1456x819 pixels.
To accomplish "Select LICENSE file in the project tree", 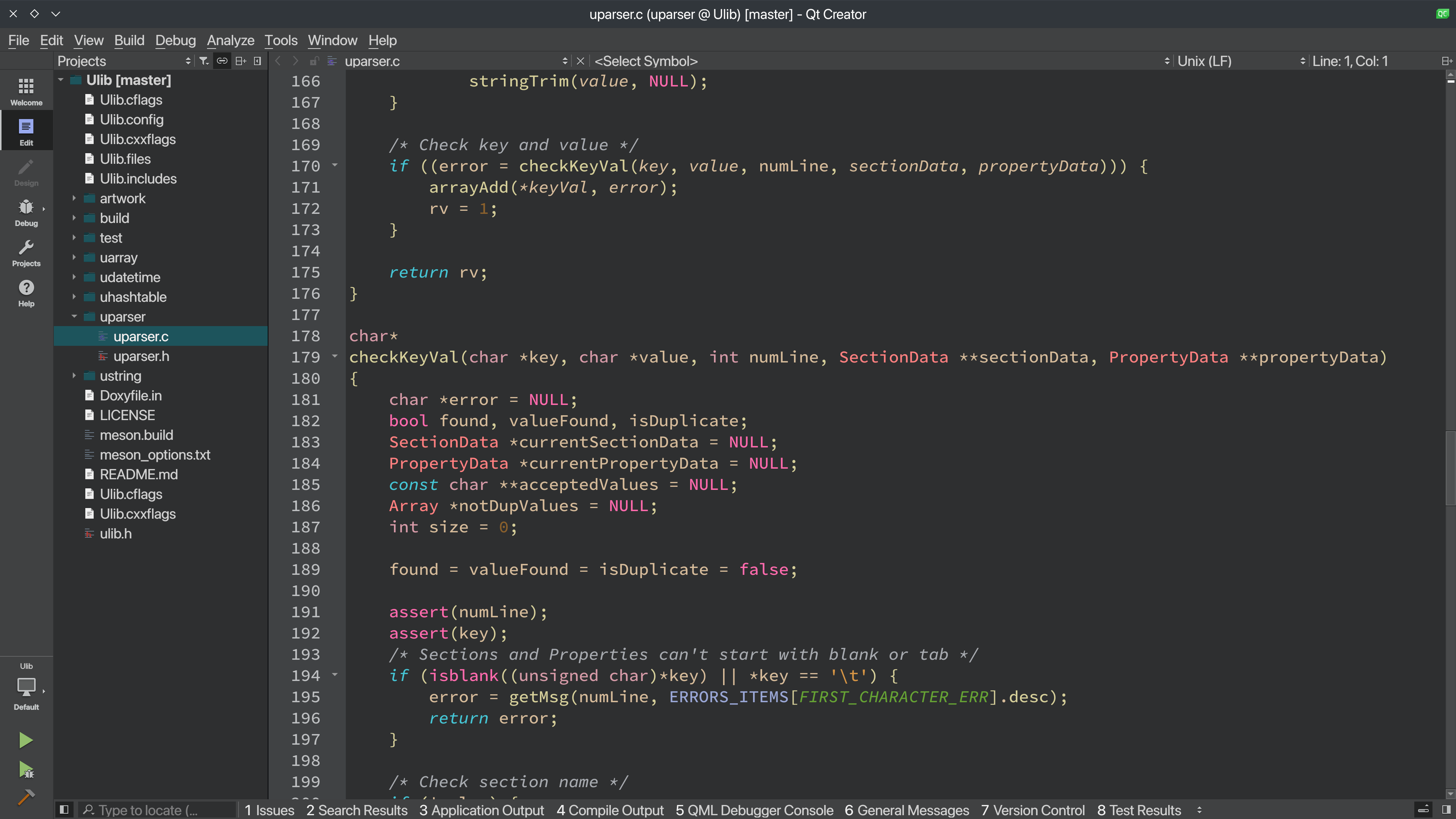I will pos(127,416).
